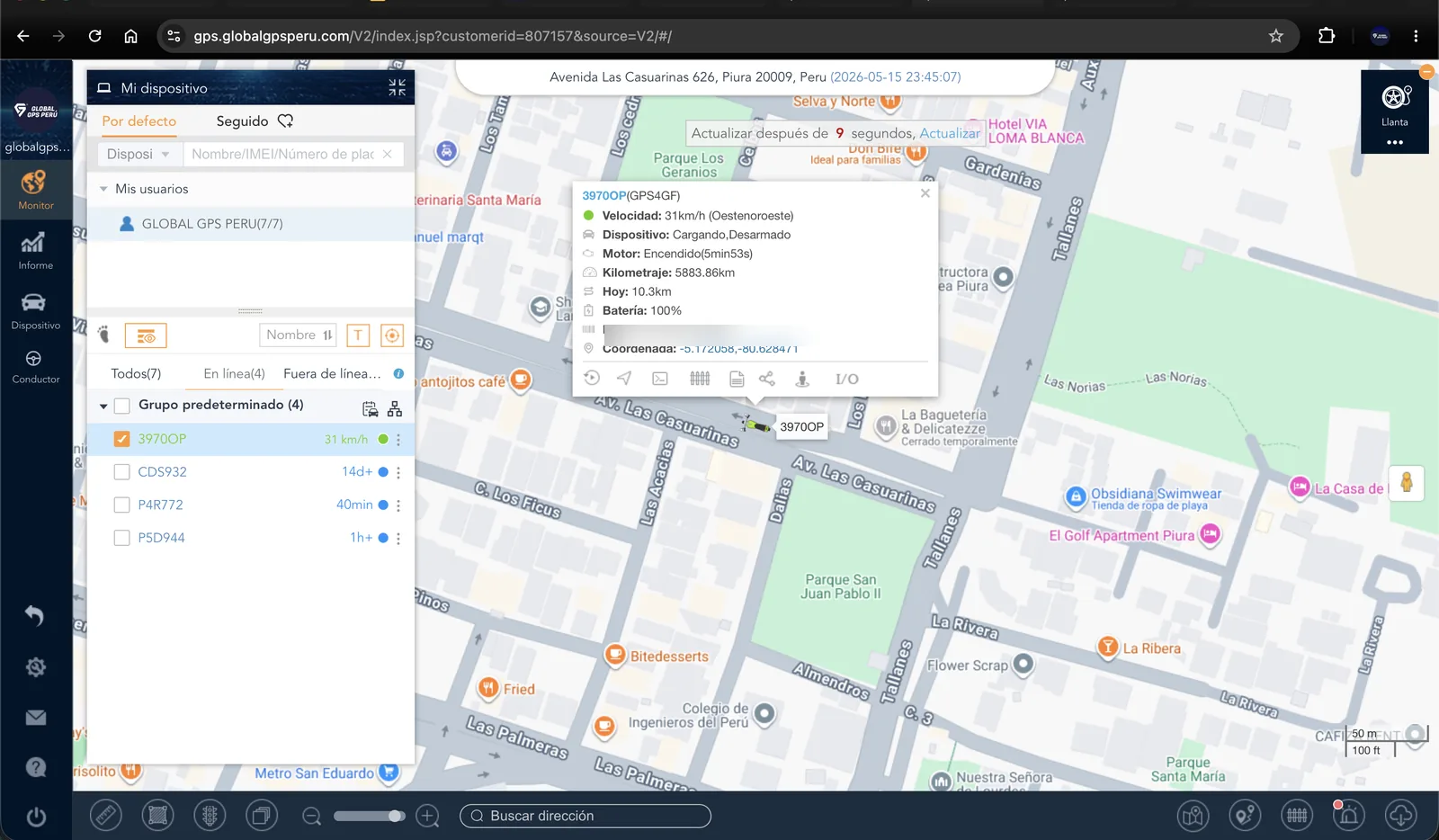Click the cloud download icon
Screen dimensions: 1439x840
[1401, 816]
